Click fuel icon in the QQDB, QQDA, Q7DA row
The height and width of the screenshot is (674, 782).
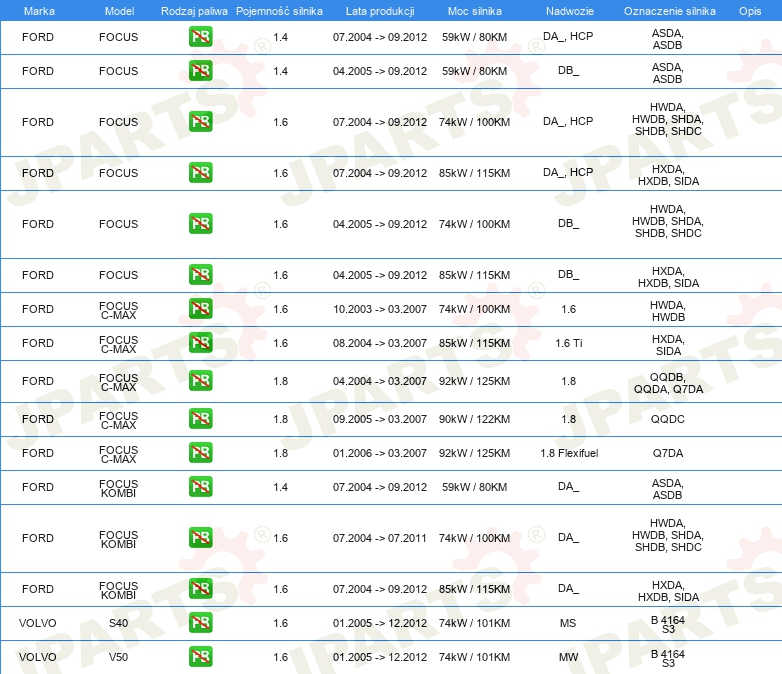click(x=200, y=381)
